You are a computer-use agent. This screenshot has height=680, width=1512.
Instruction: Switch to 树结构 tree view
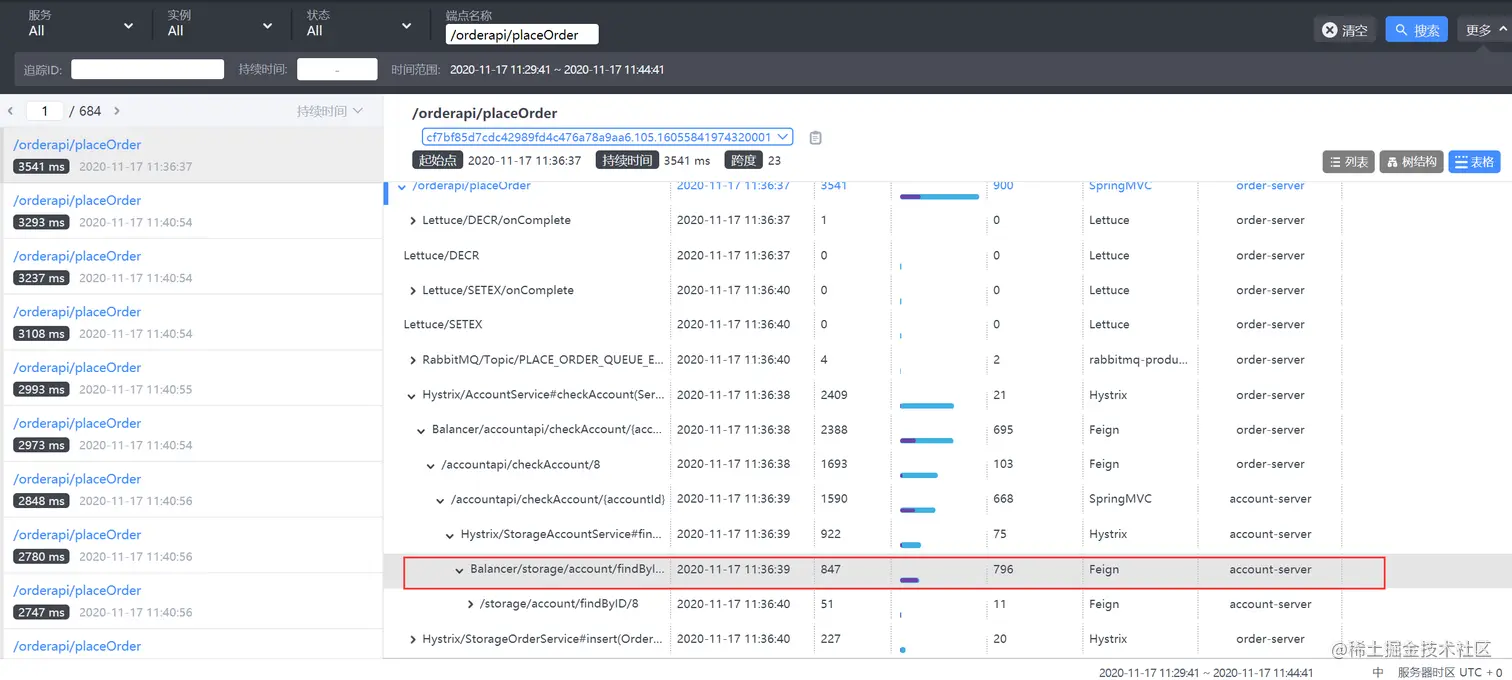pyautogui.click(x=1412, y=162)
